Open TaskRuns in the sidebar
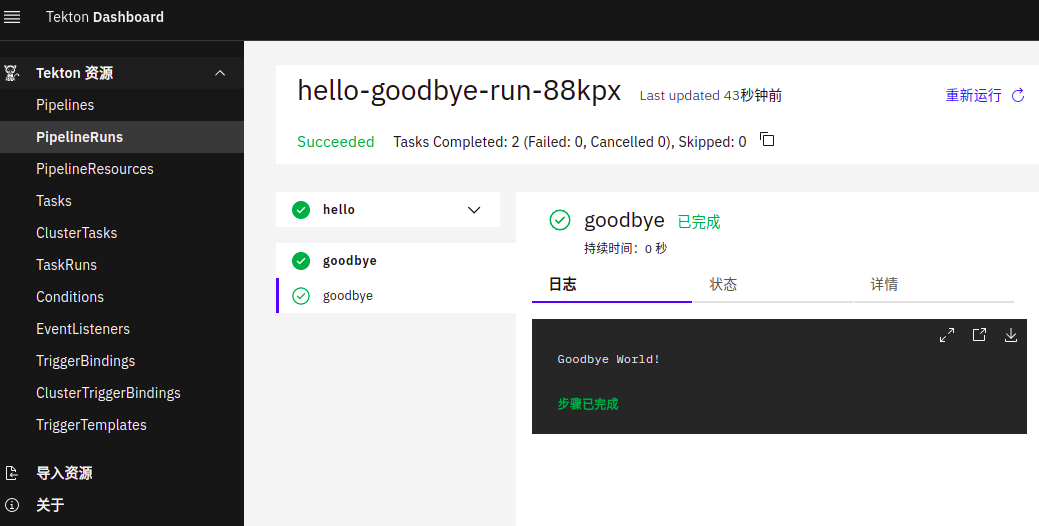Screen dimensions: 1039x526 (122, 265)
